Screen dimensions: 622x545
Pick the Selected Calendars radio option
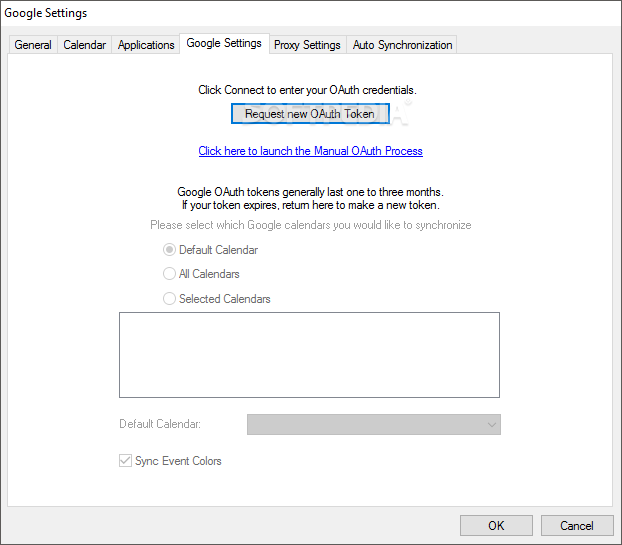point(169,299)
